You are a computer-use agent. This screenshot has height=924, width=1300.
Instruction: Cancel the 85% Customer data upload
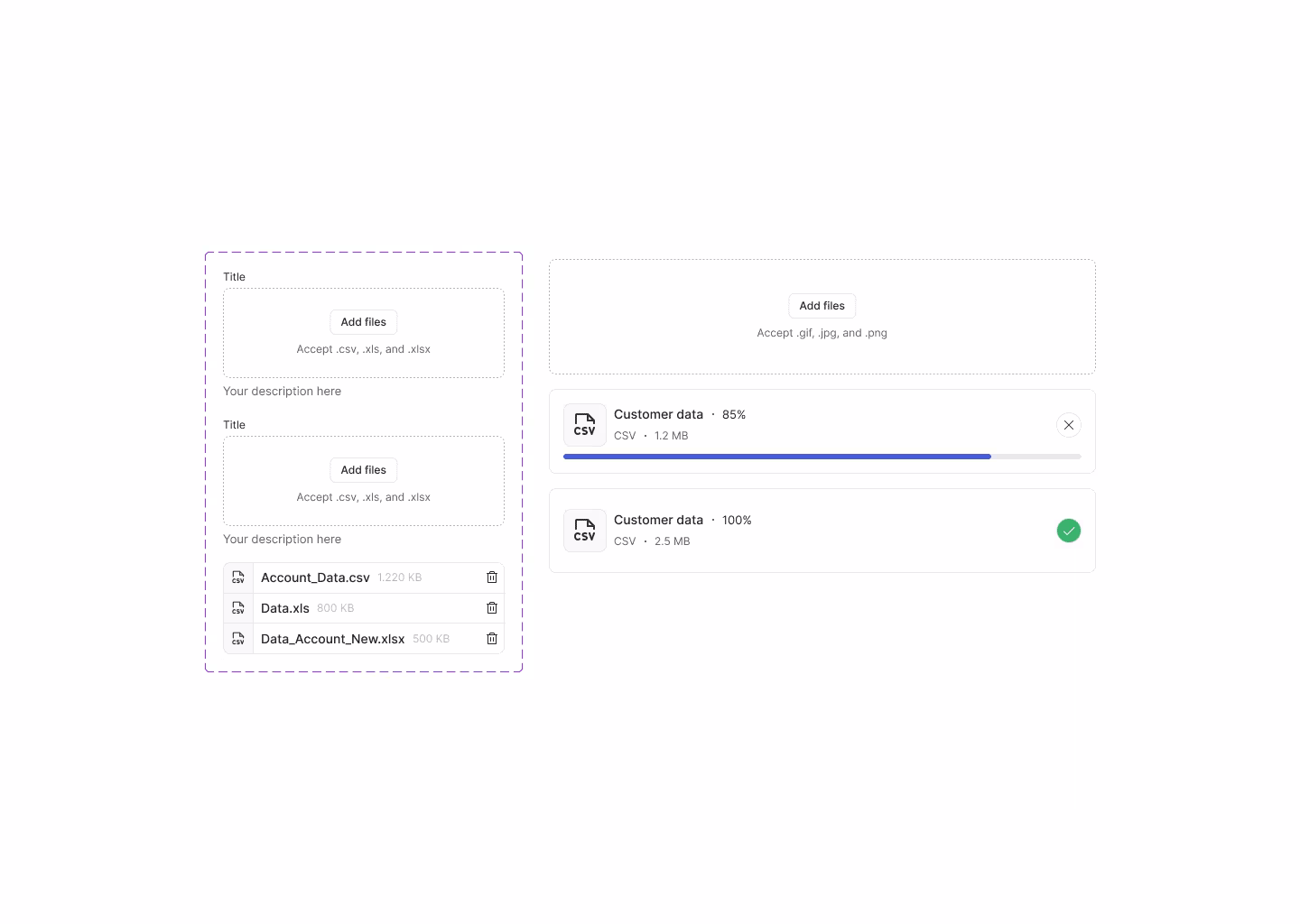[1069, 425]
